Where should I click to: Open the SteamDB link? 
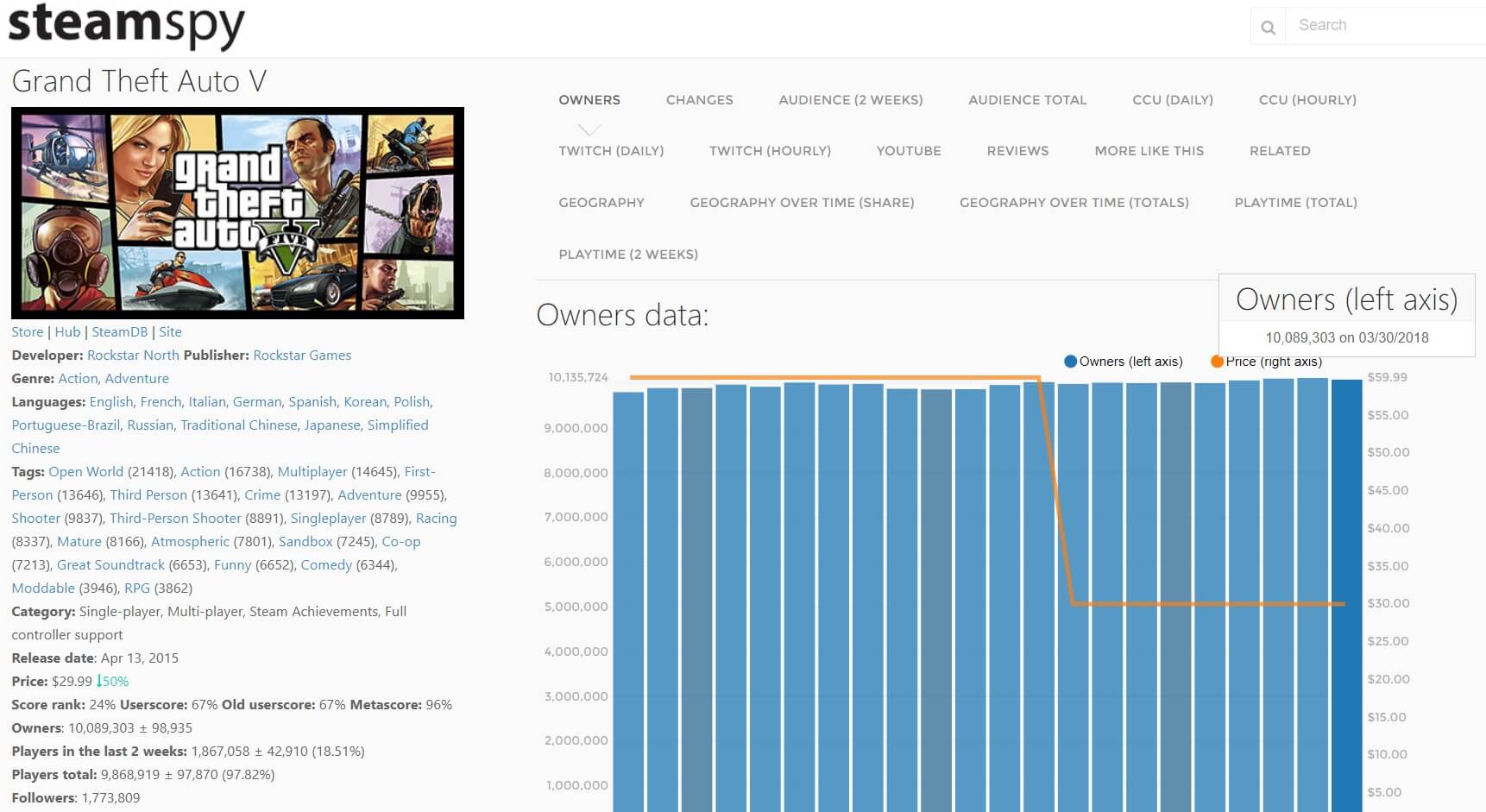[119, 332]
